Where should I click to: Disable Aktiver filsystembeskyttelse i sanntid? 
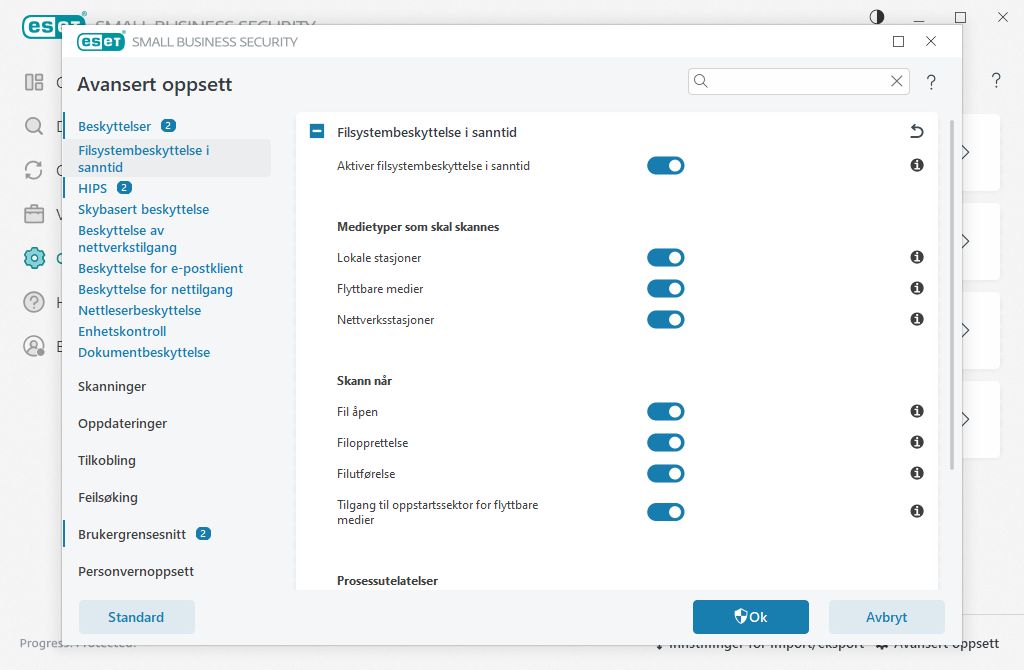click(666, 165)
